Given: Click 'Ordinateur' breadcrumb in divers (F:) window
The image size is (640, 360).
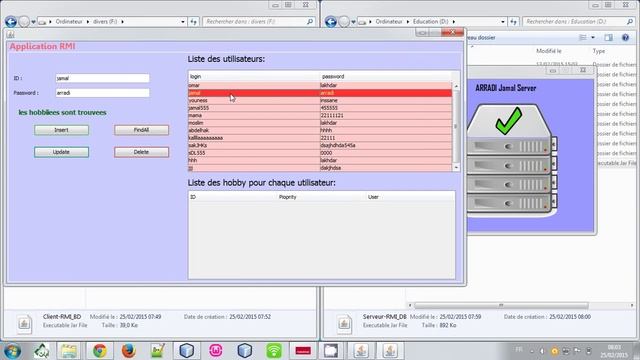Looking at the screenshot, I should pos(69,21).
